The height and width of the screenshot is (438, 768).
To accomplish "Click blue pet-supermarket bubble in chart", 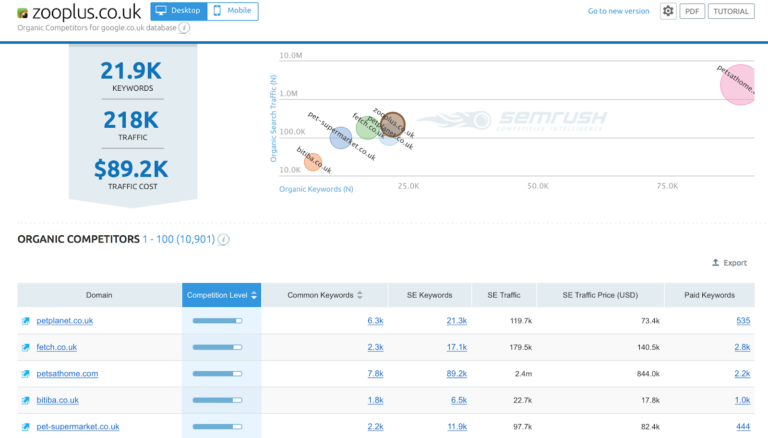I will 340,138.
